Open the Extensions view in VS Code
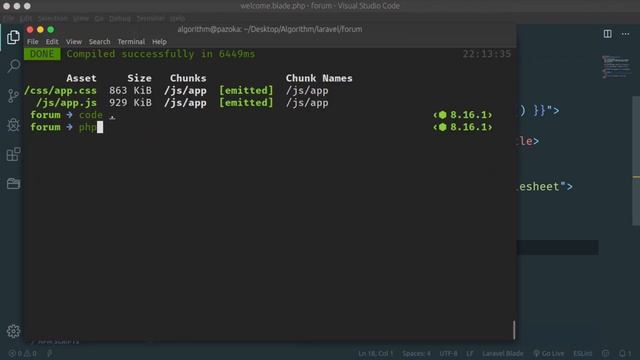The image size is (640, 360). click(x=13, y=154)
